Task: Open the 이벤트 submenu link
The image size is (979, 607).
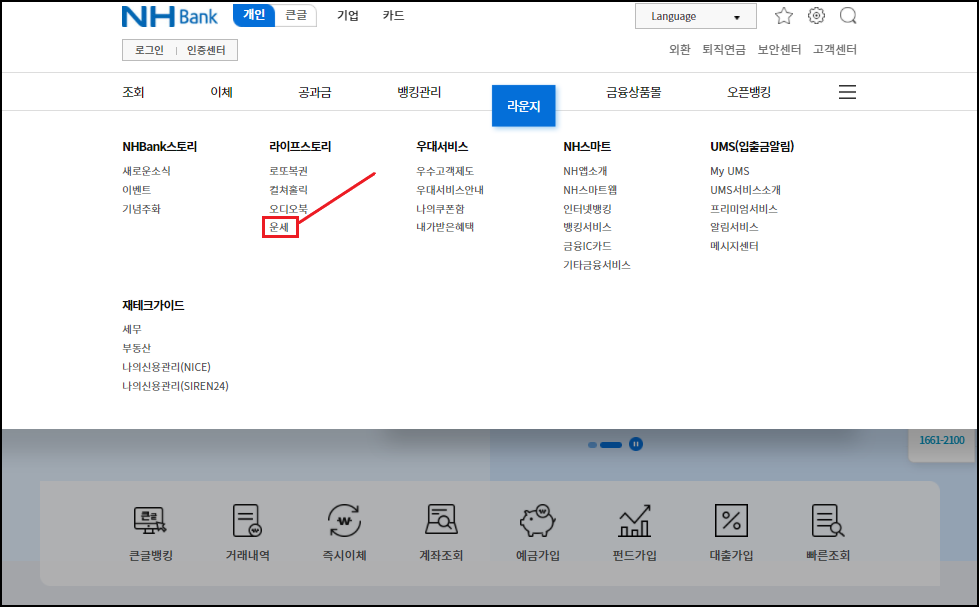Action: [x=136, y=189]
